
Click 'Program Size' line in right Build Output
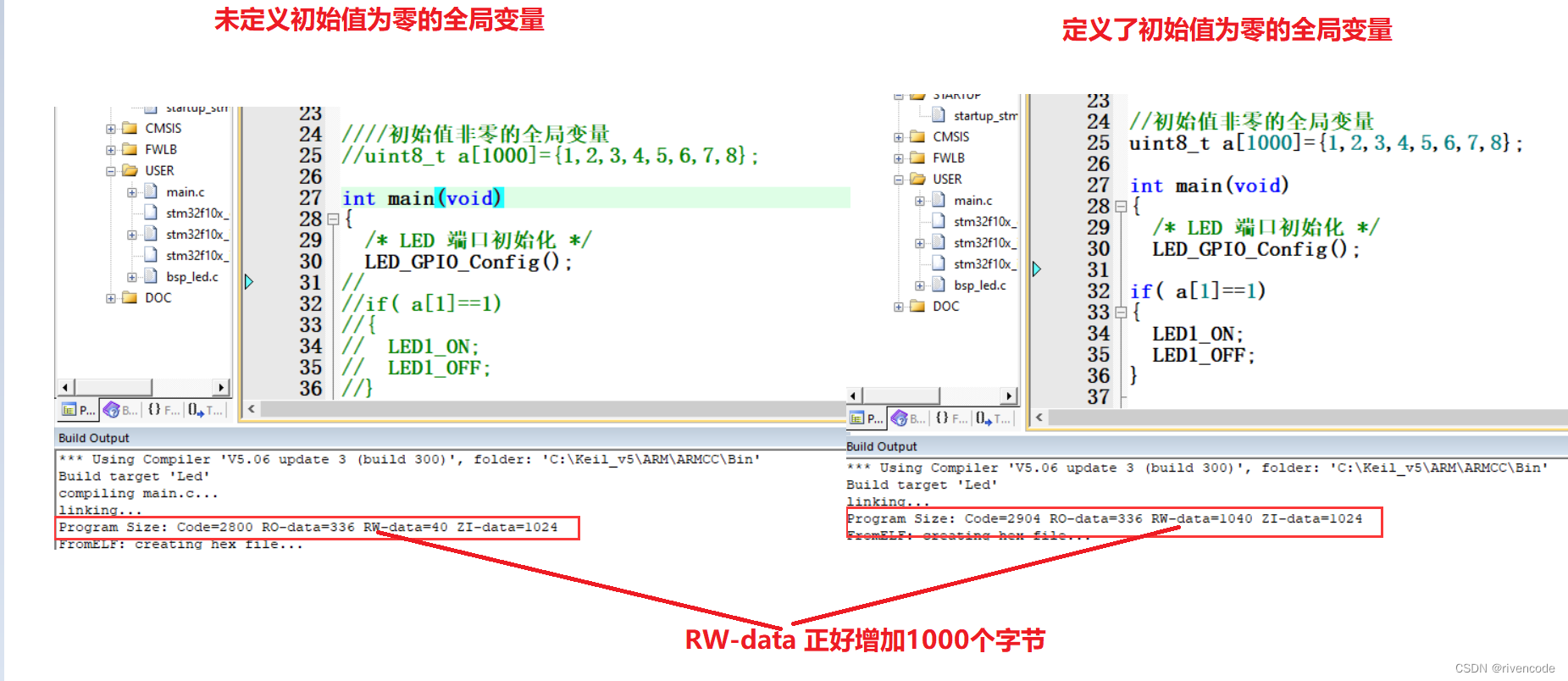(x=1105, y=518)
